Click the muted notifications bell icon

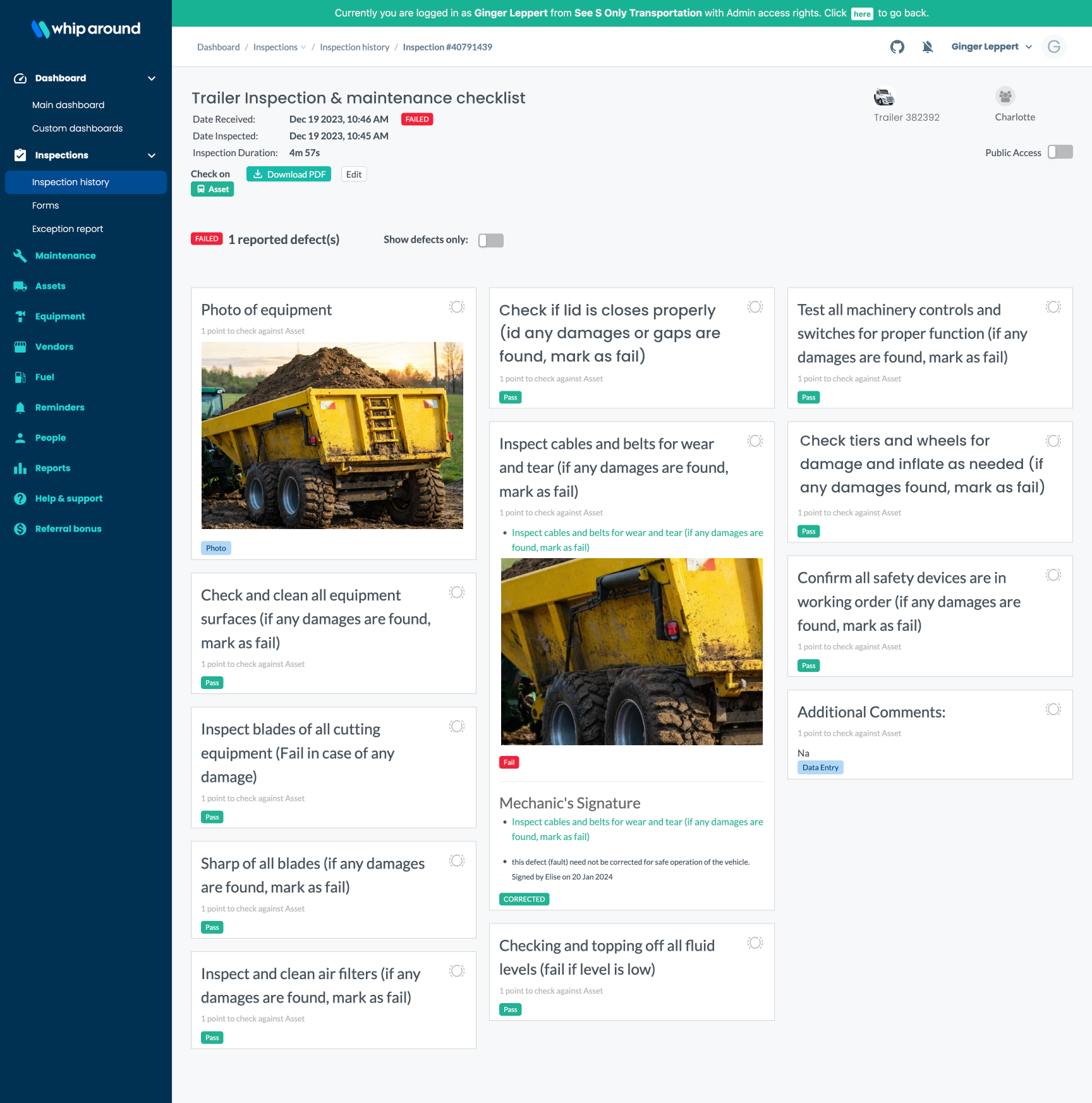pos(928,47)
